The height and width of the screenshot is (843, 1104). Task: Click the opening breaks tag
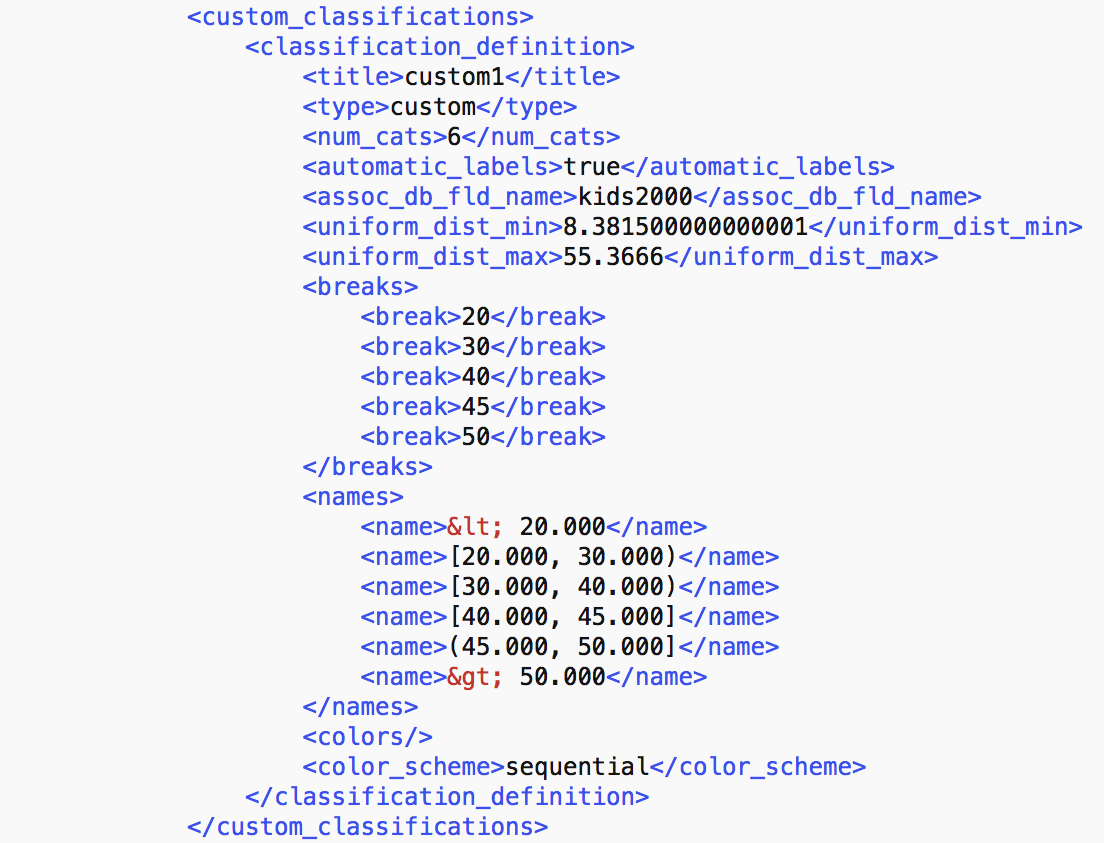click(360, 287)
